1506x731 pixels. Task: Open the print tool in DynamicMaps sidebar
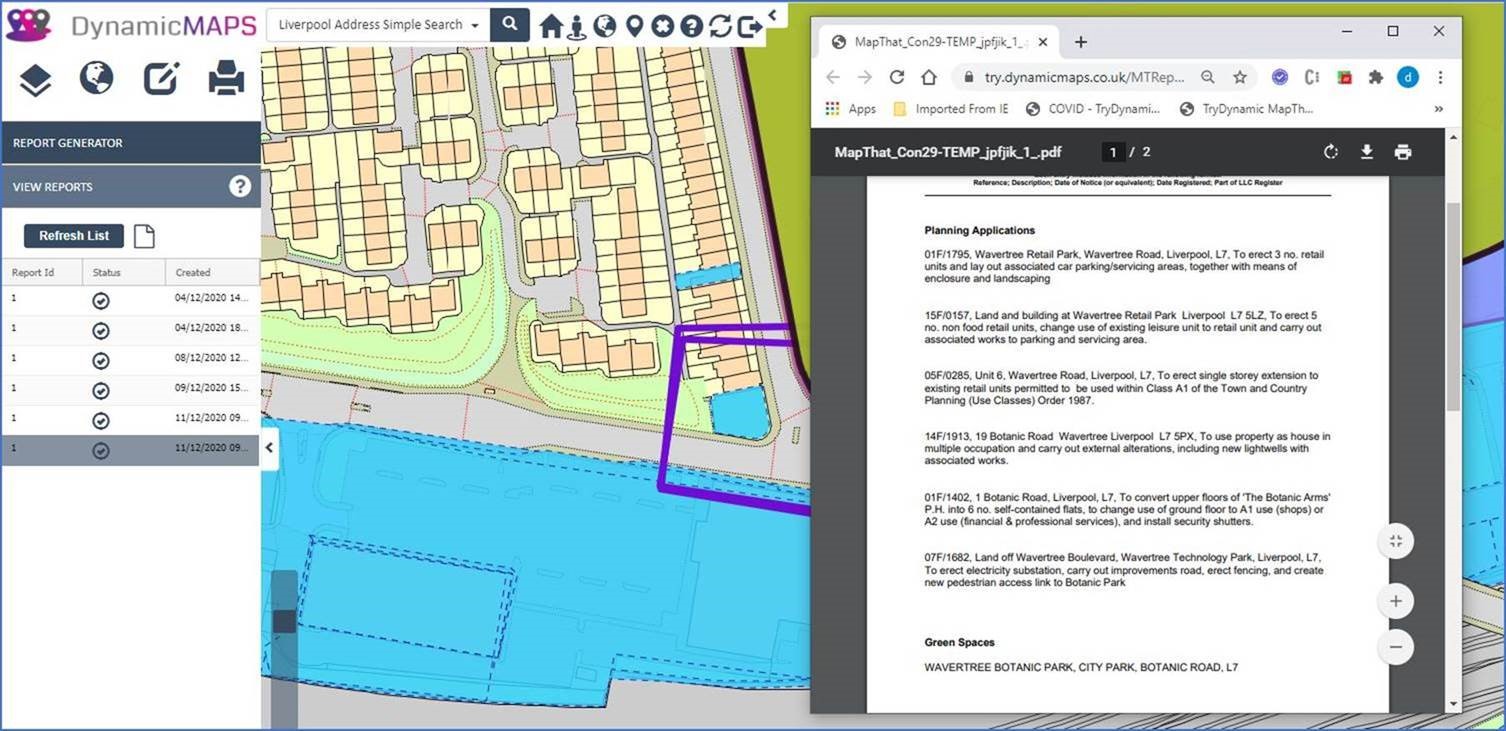point(226,78)
